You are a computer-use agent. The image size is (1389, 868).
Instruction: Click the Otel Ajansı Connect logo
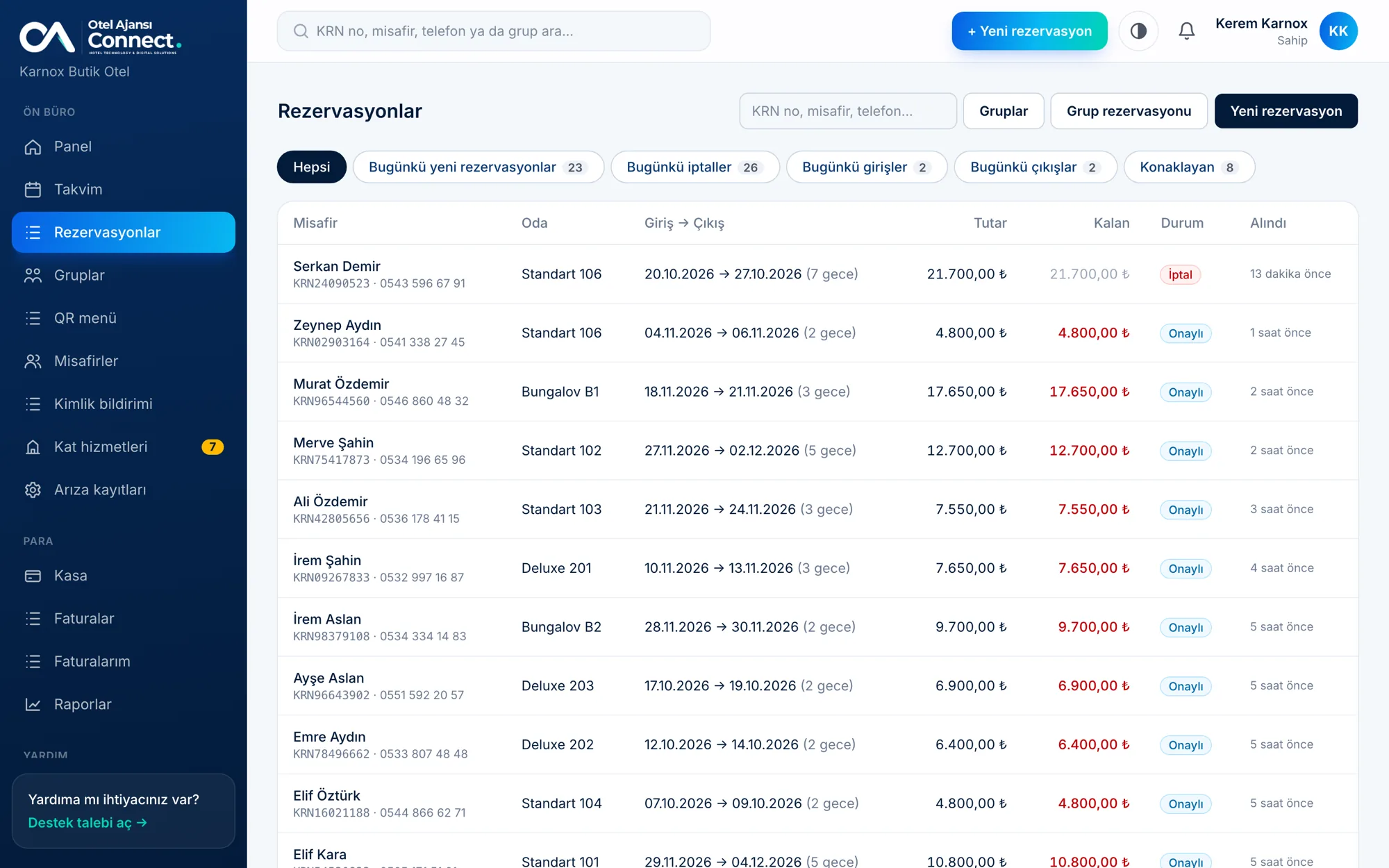pos(101,37)
